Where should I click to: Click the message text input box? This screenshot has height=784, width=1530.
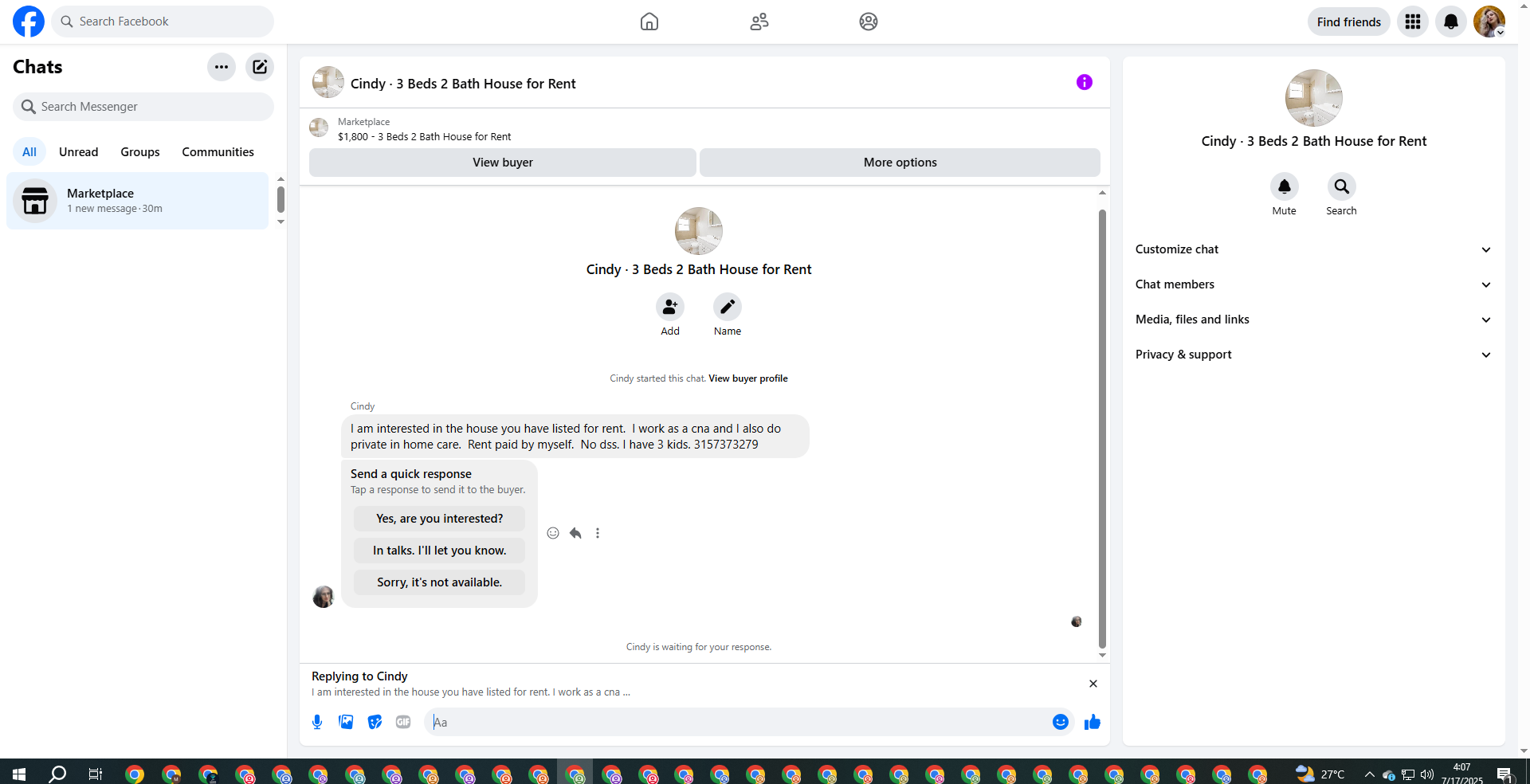(738, 722)
